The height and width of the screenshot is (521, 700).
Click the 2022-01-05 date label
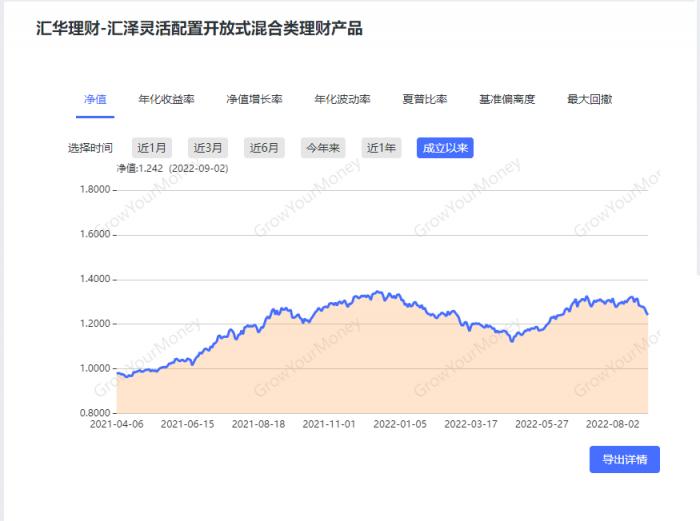click(x=400, y=424)
